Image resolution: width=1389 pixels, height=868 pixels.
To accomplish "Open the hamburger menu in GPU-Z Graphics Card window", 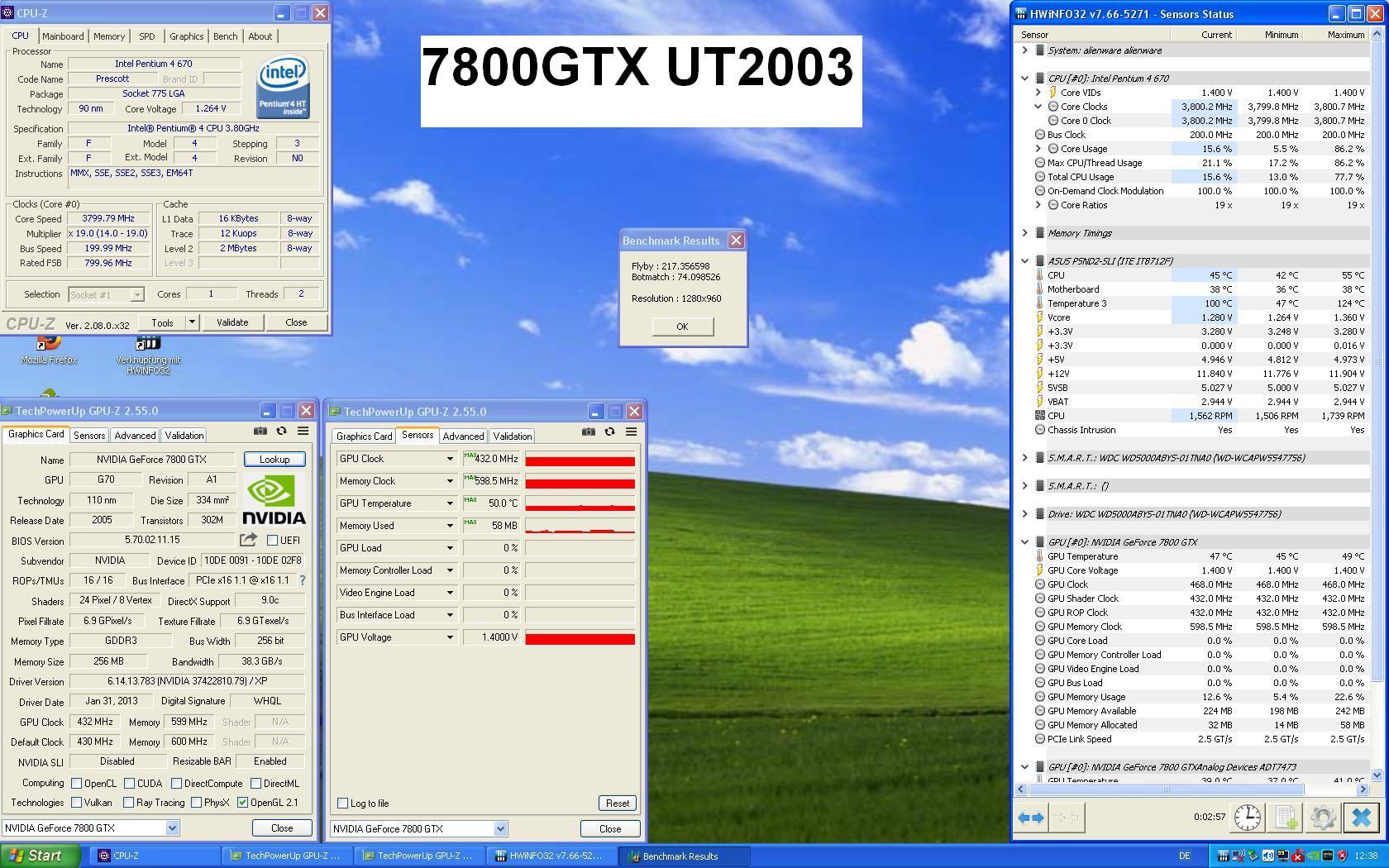I will pyautogui.click(x=303, y=431).
